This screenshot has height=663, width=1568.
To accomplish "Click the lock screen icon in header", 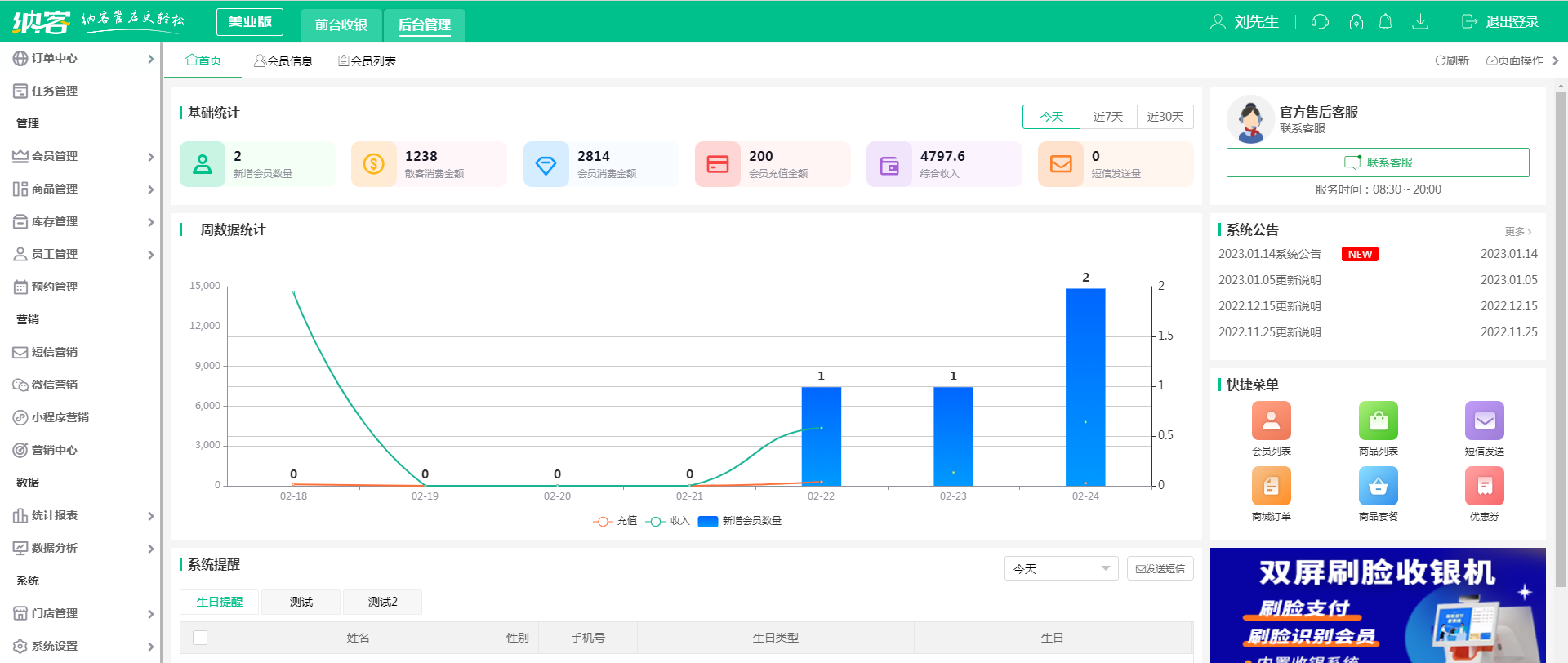I will click(1356, 22).
